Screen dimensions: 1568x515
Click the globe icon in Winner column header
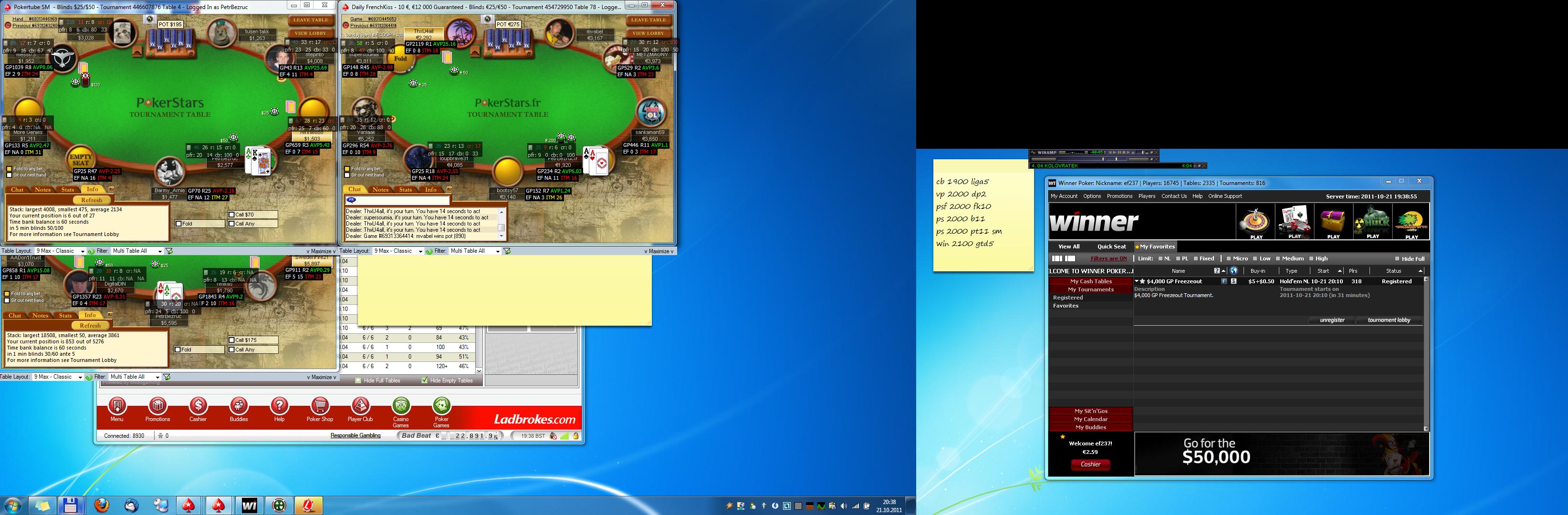[1234, 270]
